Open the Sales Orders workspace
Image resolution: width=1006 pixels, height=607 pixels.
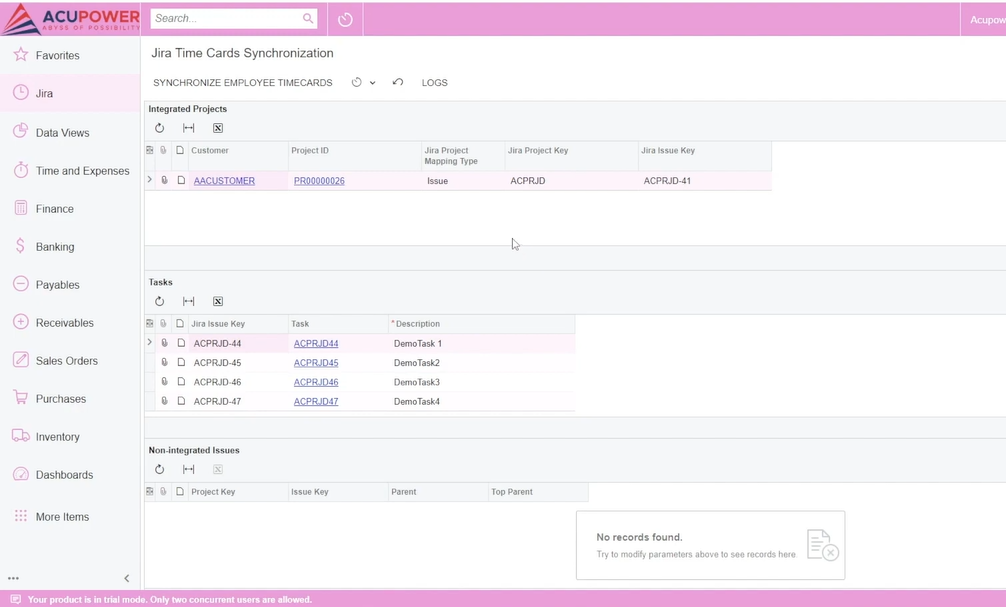(66, 361)
